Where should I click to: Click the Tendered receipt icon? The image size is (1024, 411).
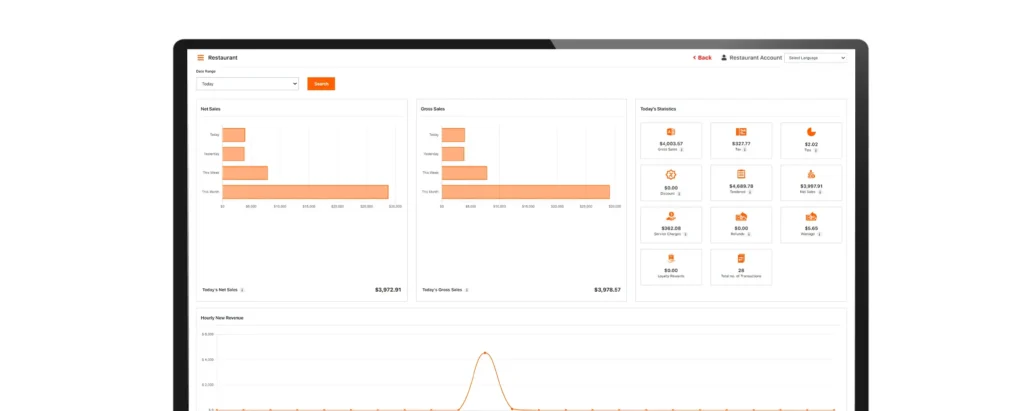coord(741,174)
